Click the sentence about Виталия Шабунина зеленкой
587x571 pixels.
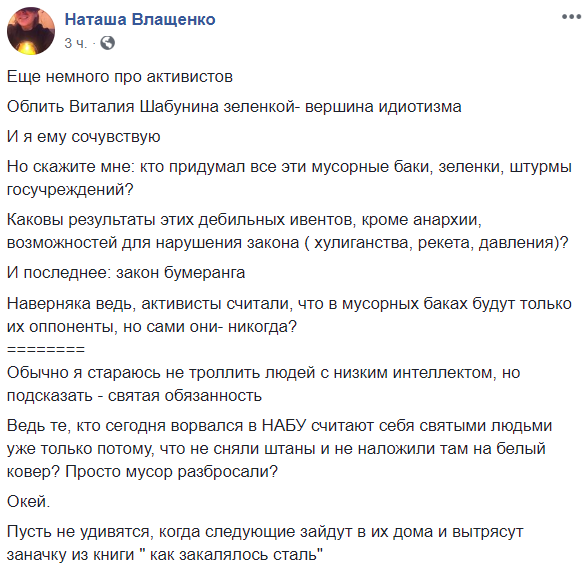click(234, 107)
